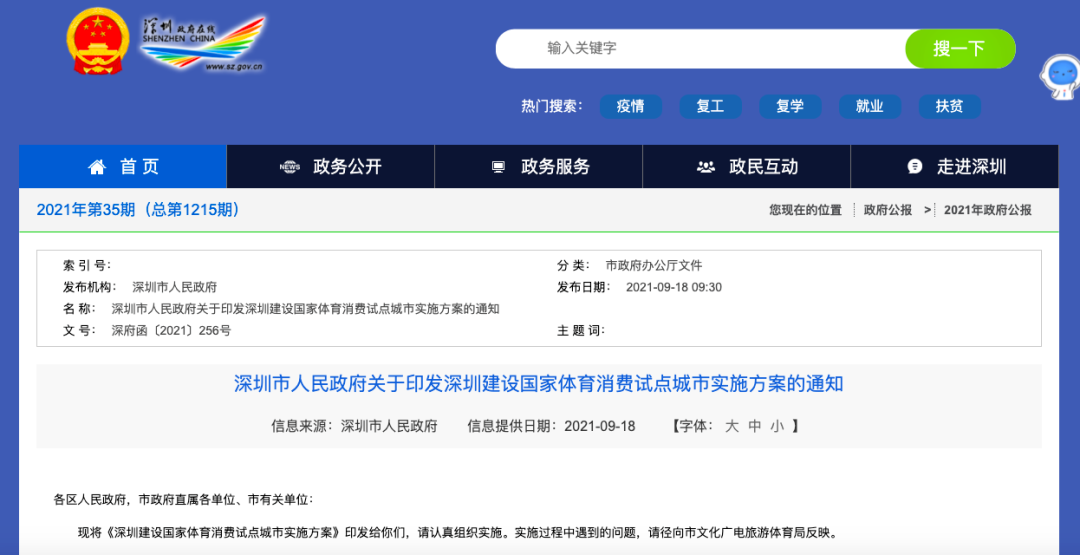Click the home icon beside 首页

click(x=98, y=167)
